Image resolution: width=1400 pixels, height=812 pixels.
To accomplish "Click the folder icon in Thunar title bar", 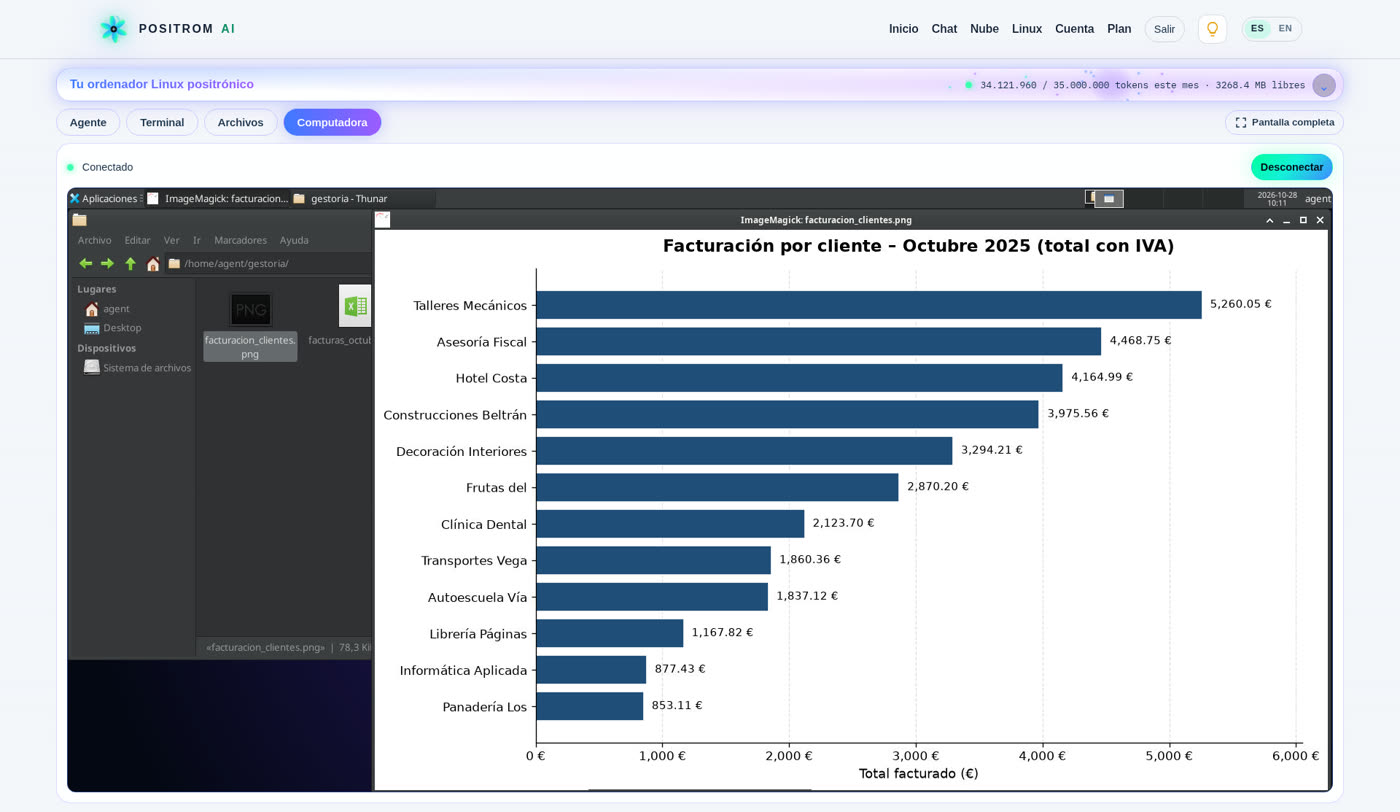I will tap(79, 220).
